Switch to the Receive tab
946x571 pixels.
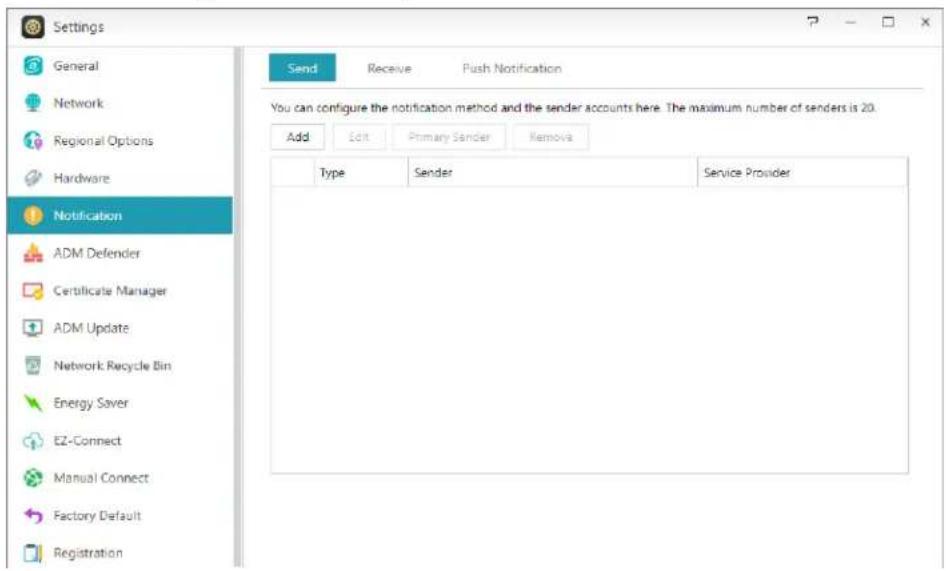click(389, 68)
